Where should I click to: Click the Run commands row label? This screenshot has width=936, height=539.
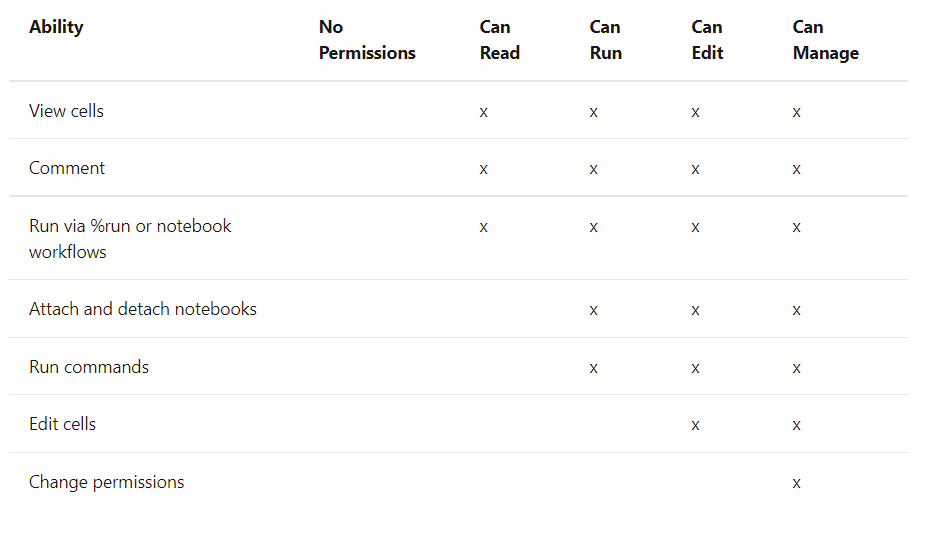(89, 367)
